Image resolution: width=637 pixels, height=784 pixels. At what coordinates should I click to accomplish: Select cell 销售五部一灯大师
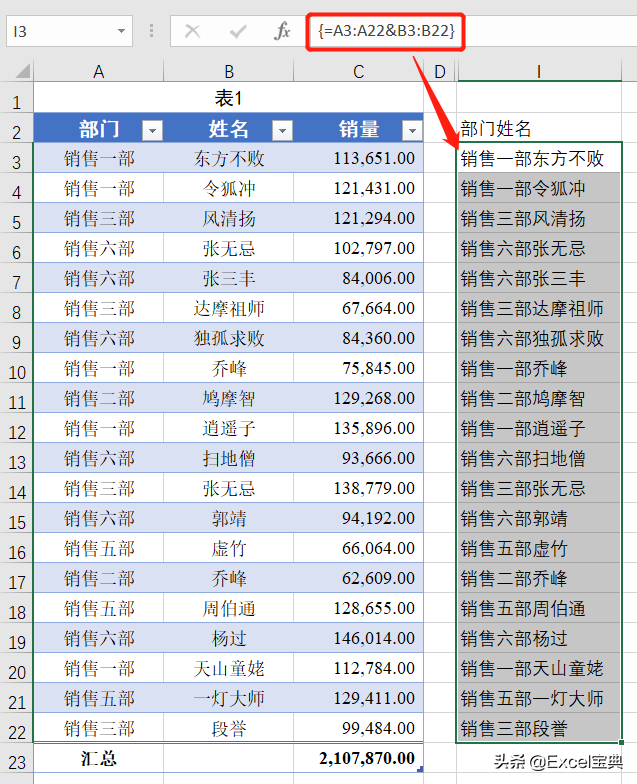tap(539, 698)
